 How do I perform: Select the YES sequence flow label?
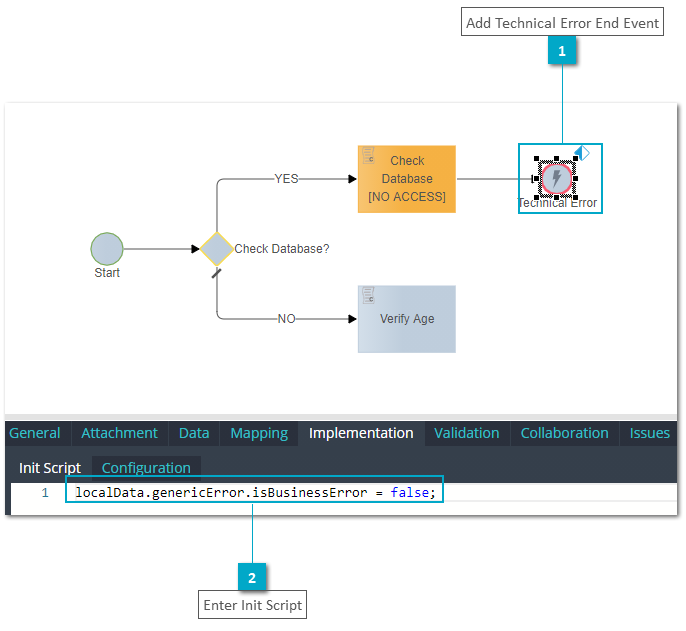287,179
